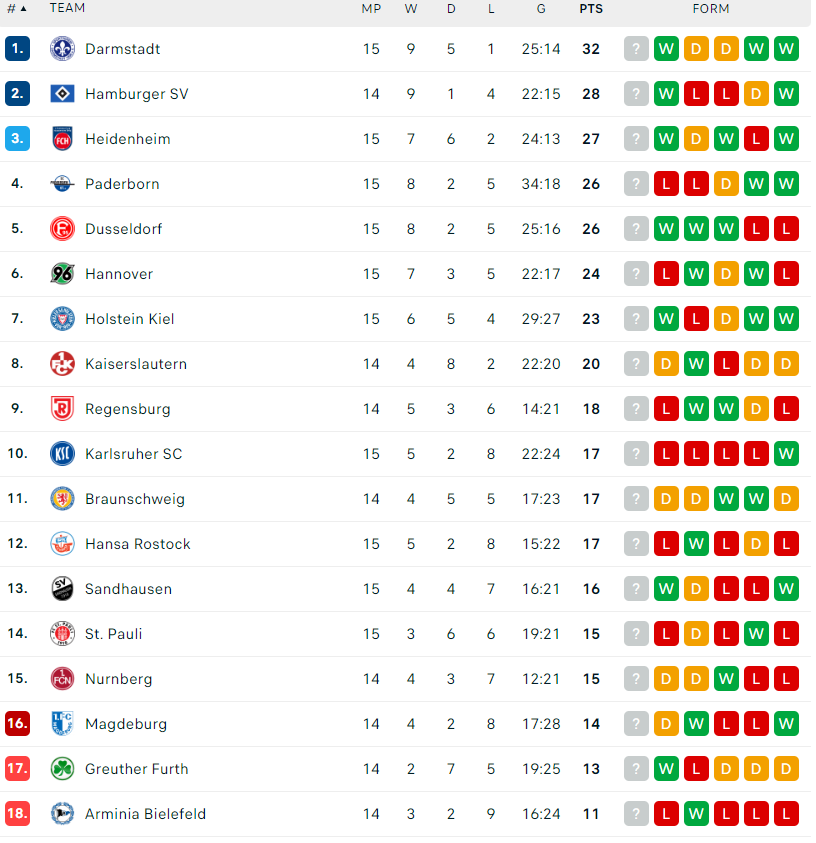The image size is (816, 843).
Task: Sort table by MP column header
Action: (371, 9)
